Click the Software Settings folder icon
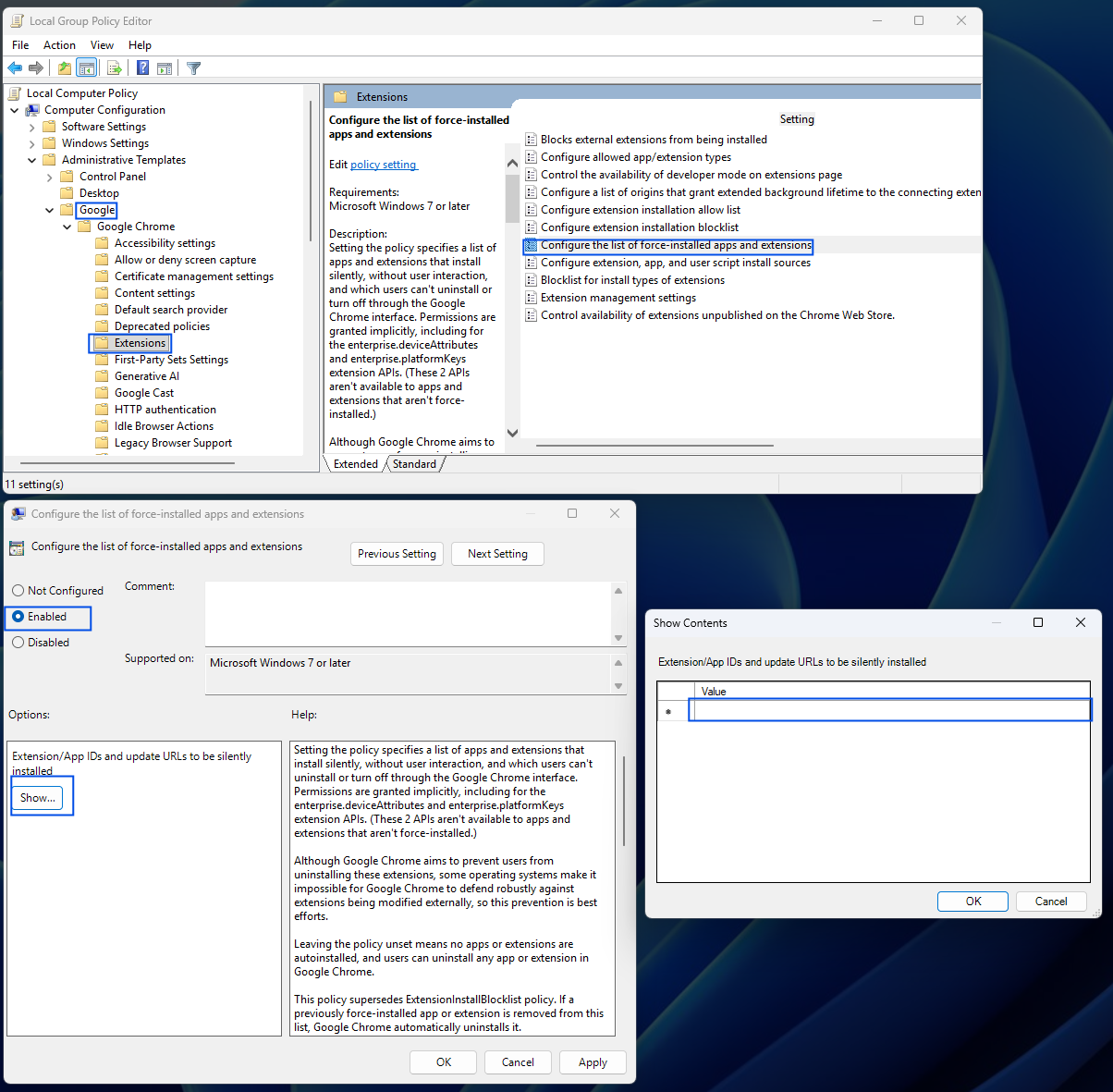The image size is (1113, 1092). click(49, 126)
